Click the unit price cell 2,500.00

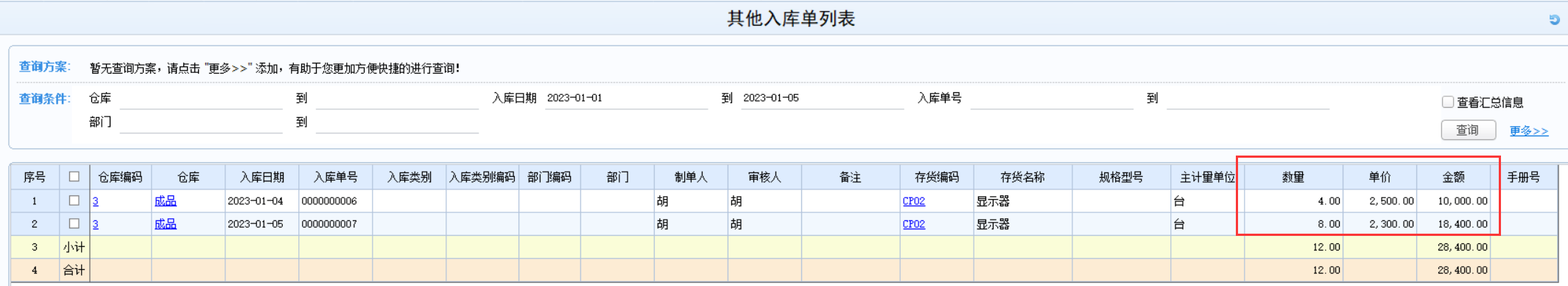1379,200
